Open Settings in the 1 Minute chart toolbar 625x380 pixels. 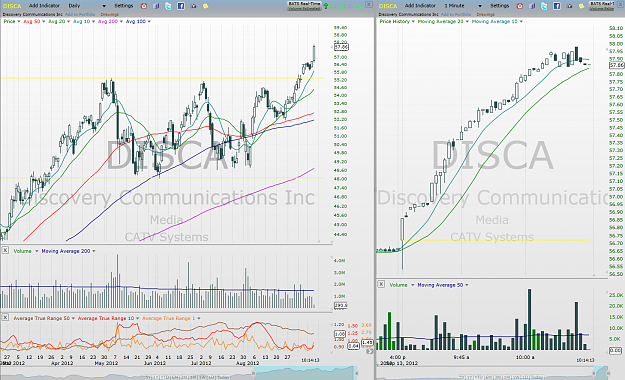499,6
